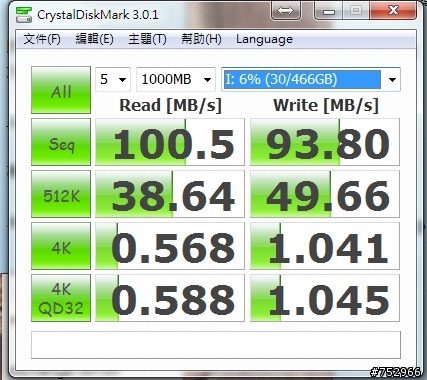Click the CrystalDiskMark title bar icon
This screenshot has width=427, height=380.
24,15
